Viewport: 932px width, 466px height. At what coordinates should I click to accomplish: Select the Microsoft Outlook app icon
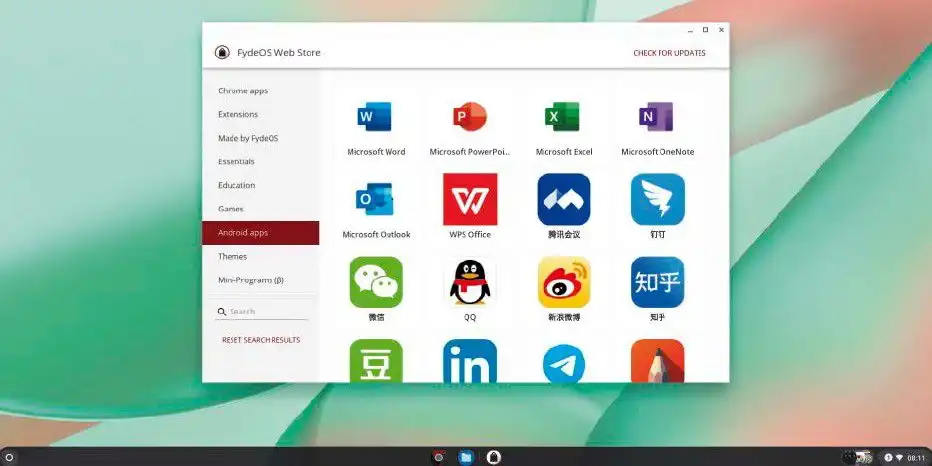(375, 200)
